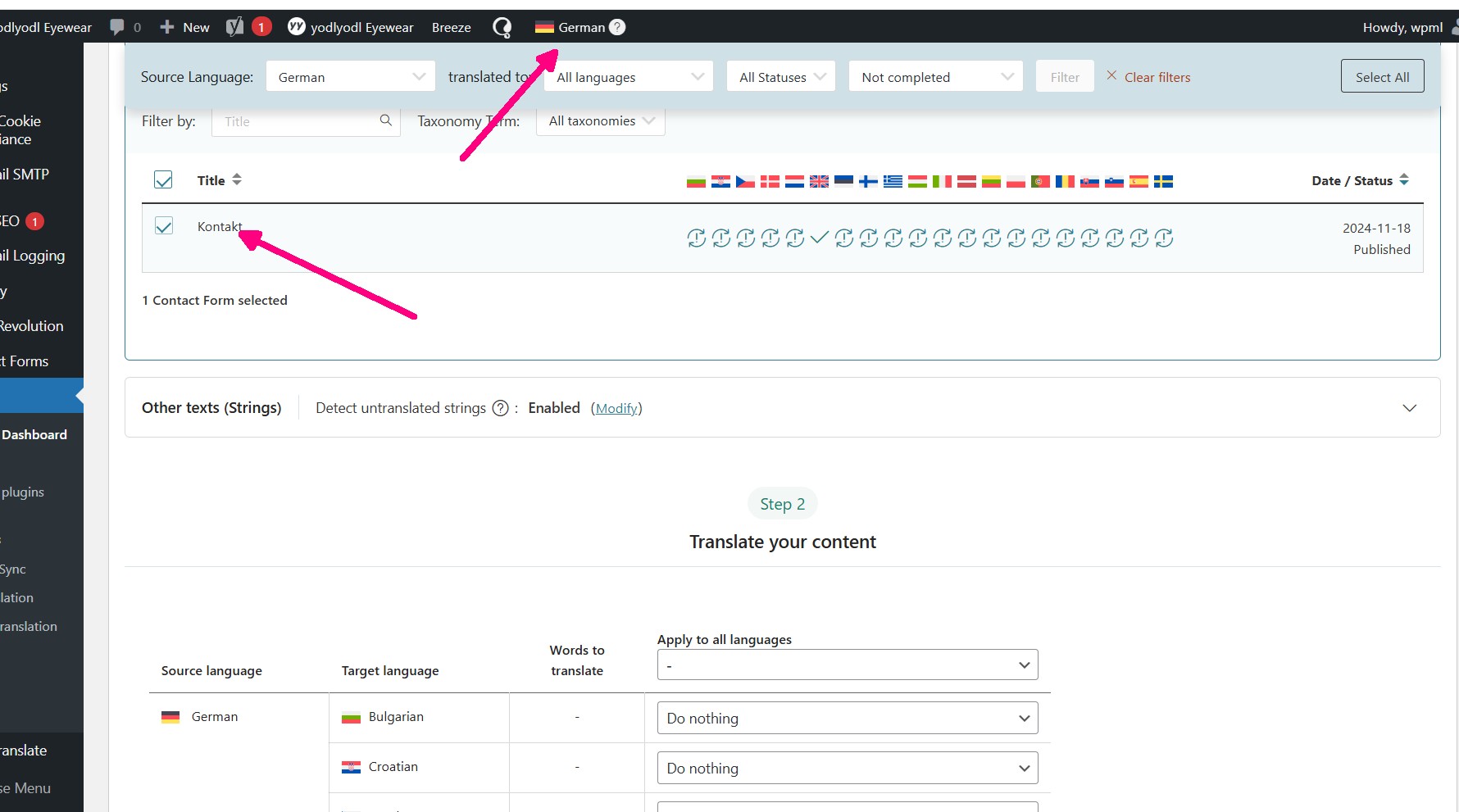Expand the Other texts (Strings) section
Screen dimensions: 1459x812
click(x=1409, y=408)
